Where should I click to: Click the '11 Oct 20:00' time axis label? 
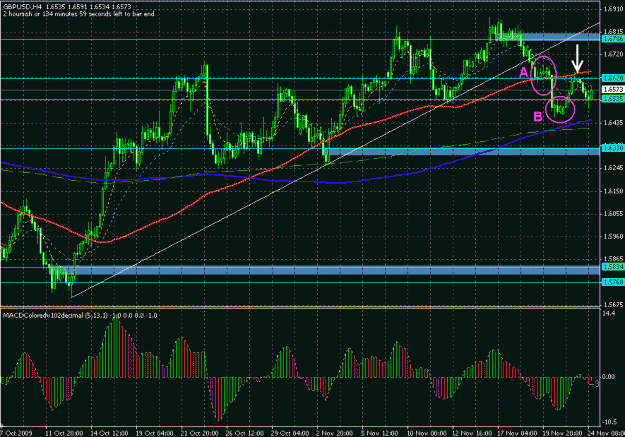click(x=64, y=433)
